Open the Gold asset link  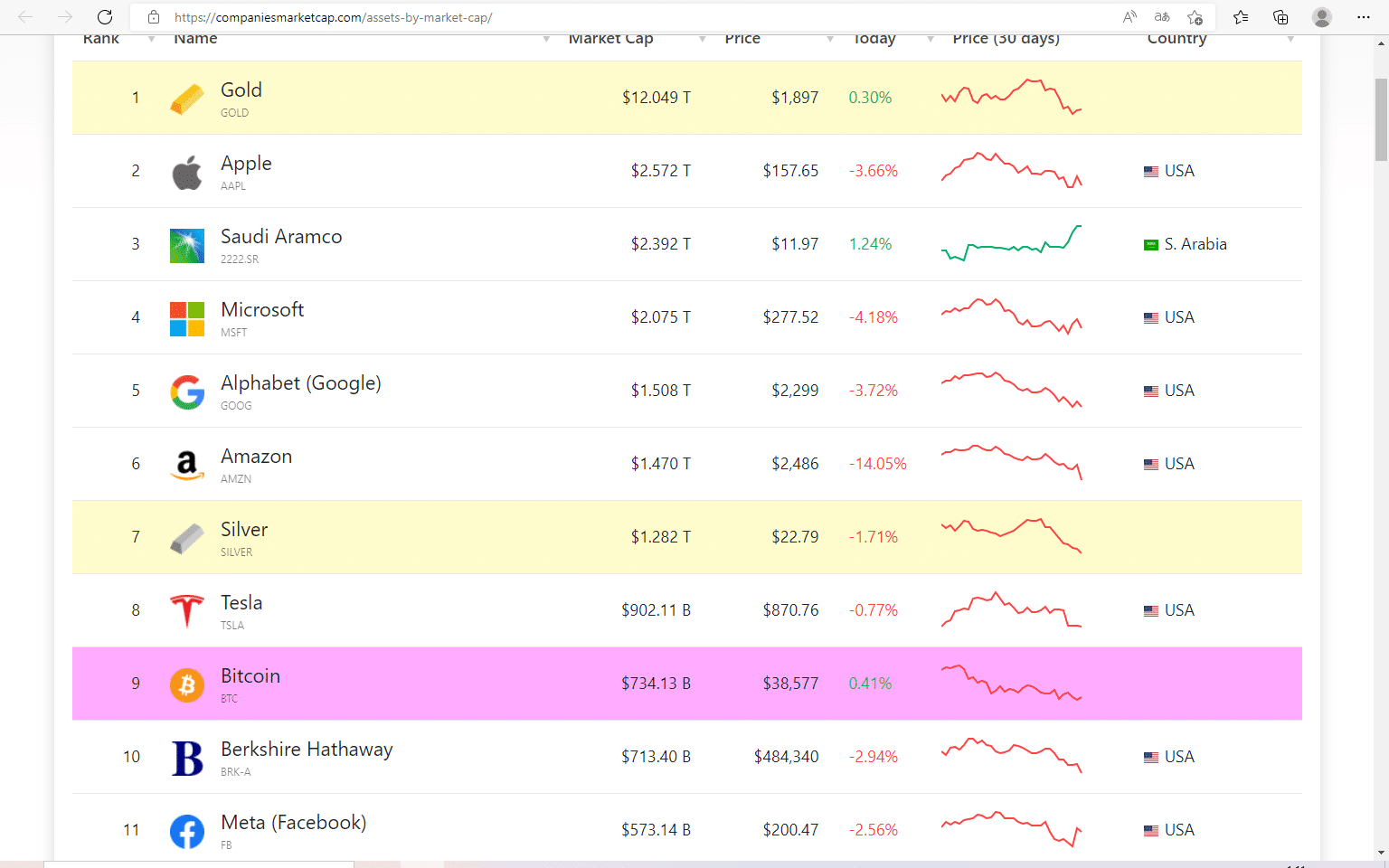point(241,90)
